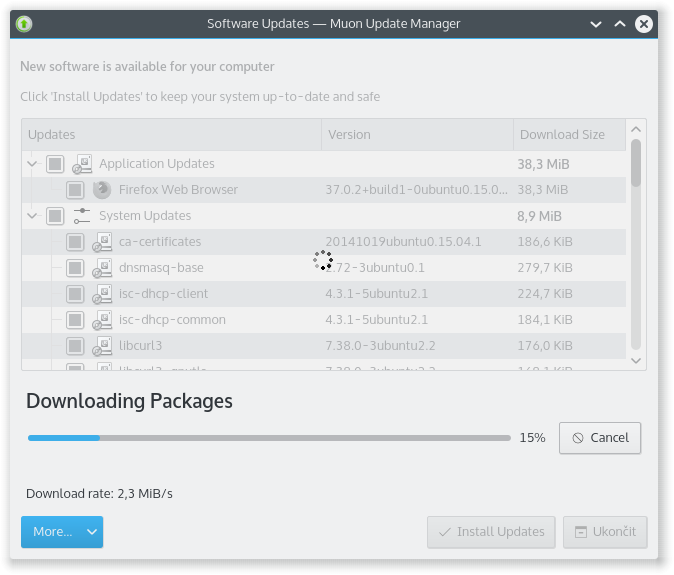Collapse the Application Updates group
674x575 pixels.
pyautogui.click(x=32, y=164)
